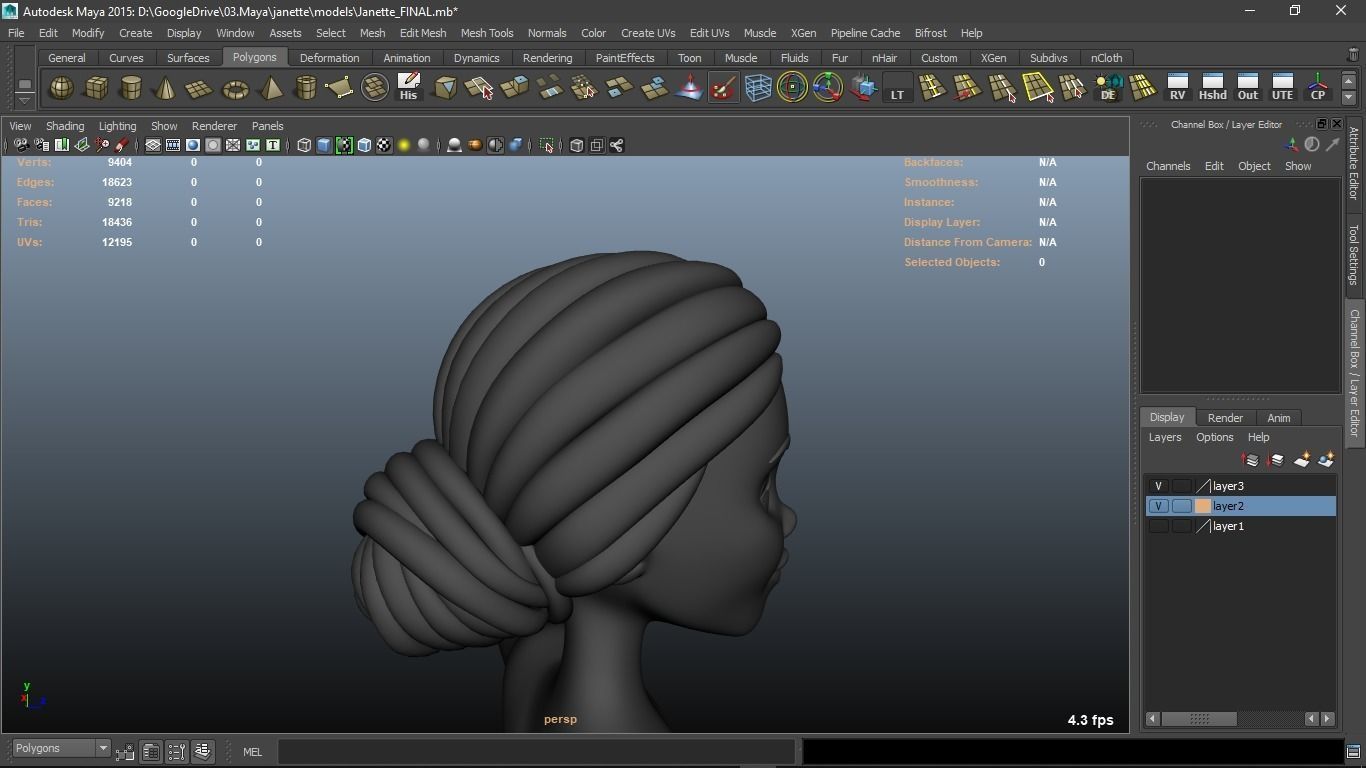This screenshot has width=1366, height=768.
Task: Create a polygon cylinder from the shelf
Action: coord(130,88)
